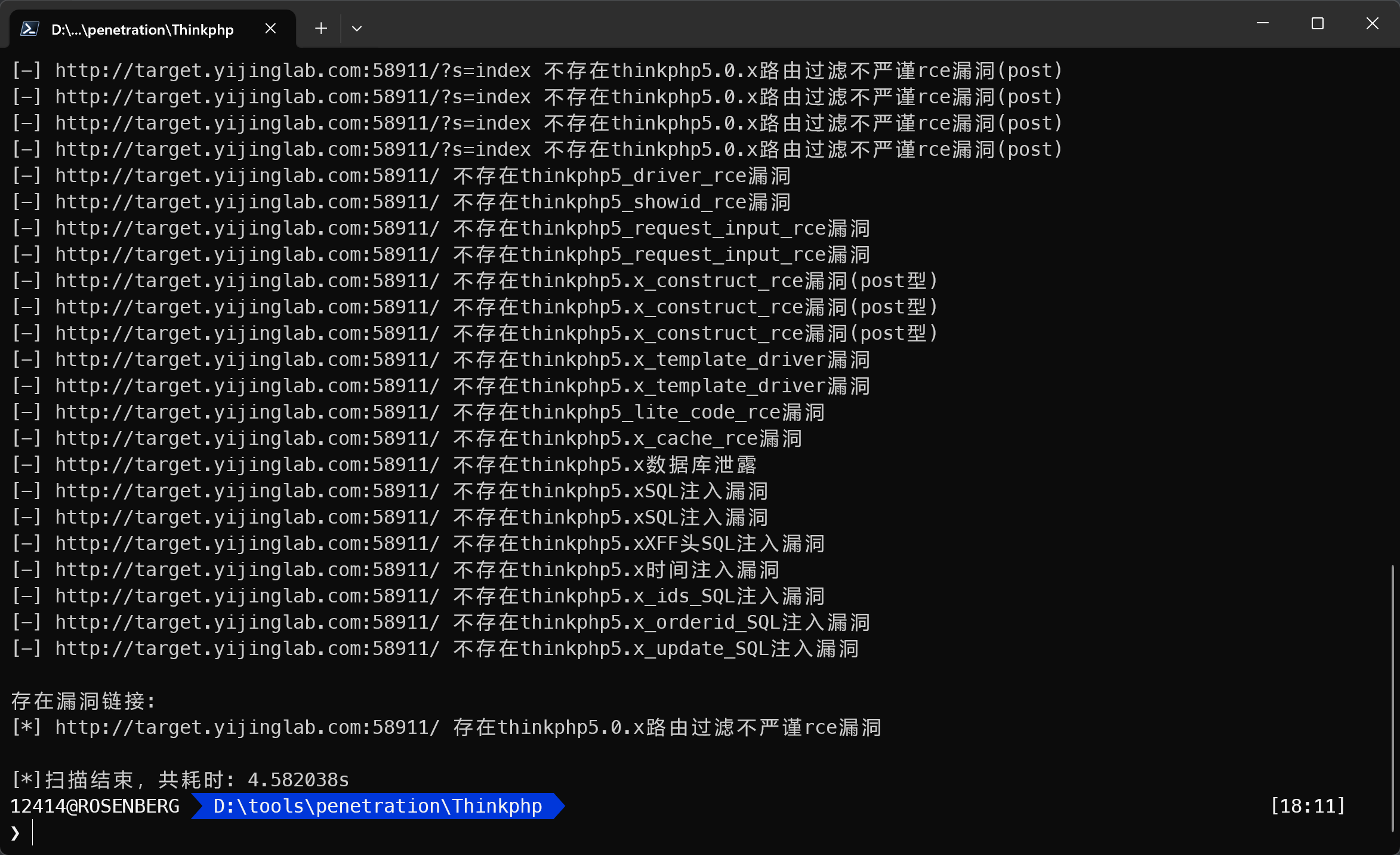Click the D:\tools\penetration\Thinkphp prompt path segment

377,806
